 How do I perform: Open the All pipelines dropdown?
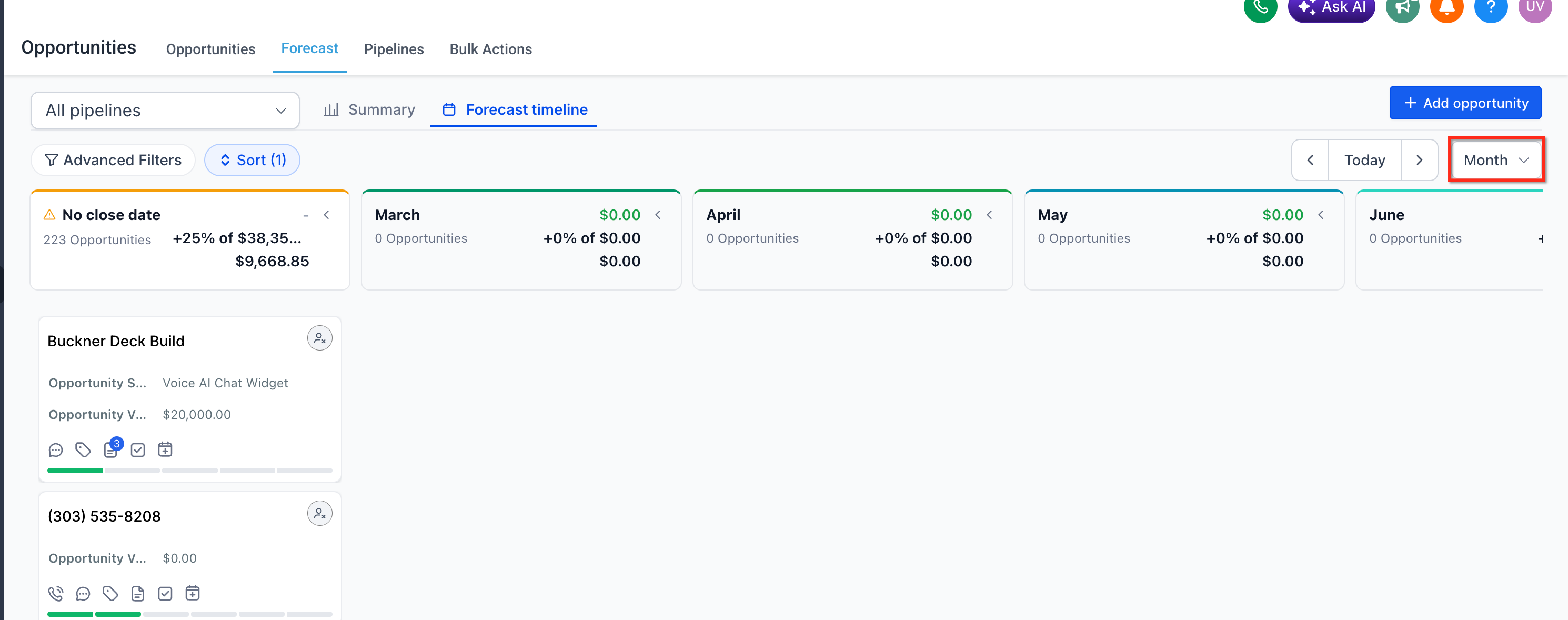point(165,110)
